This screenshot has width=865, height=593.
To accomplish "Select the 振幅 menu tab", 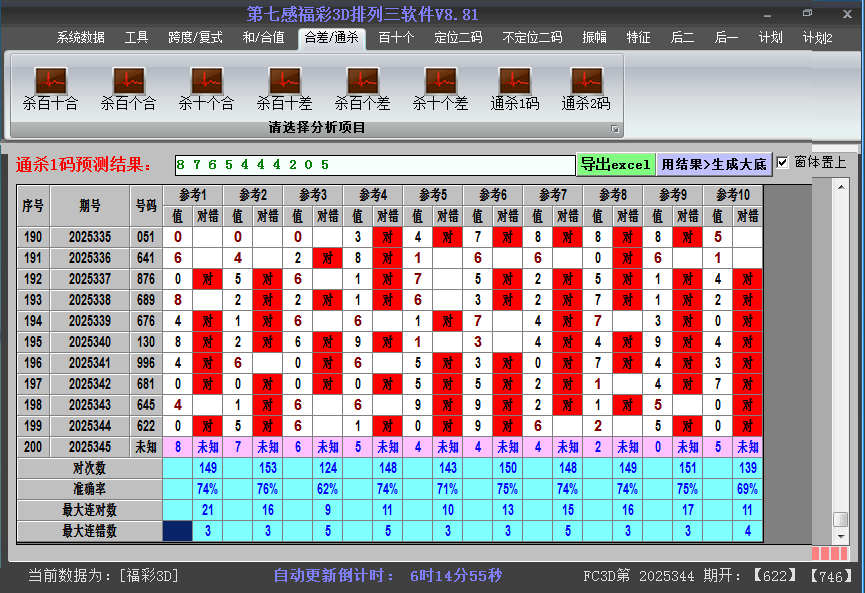I will (594, 38).
